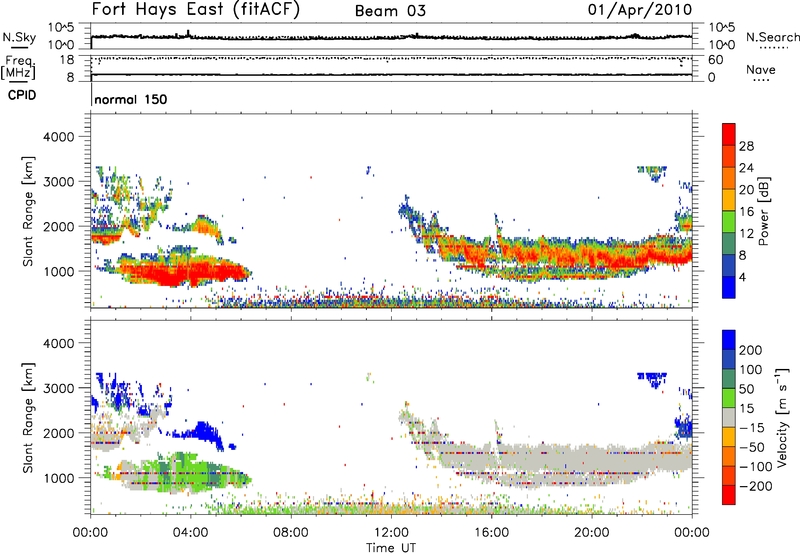Click the date '01/Apr/2010'
This screenshot has width=800, height=554.
click(x=640, y=10)
